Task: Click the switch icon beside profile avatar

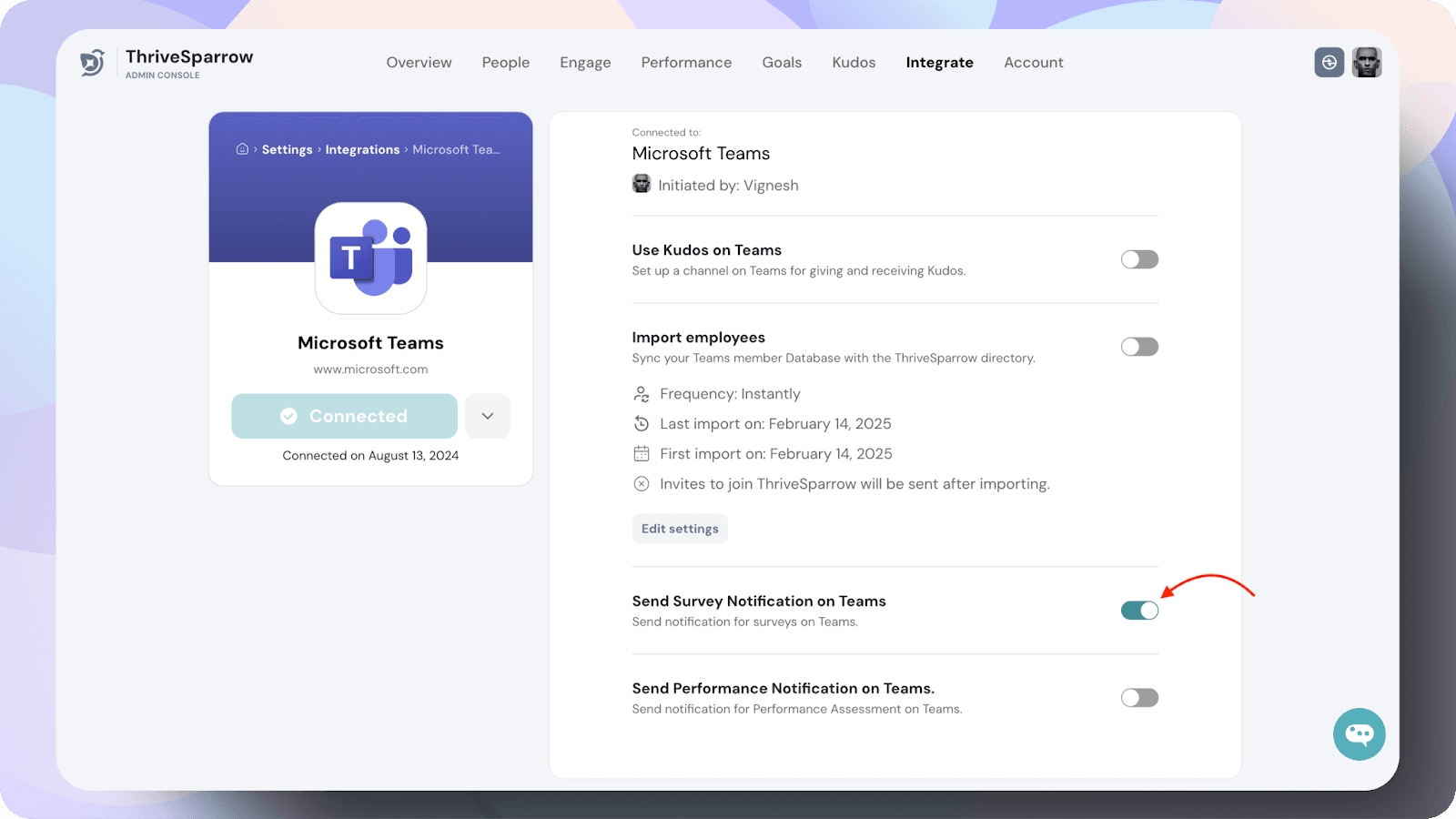Action: (1329, 63)
